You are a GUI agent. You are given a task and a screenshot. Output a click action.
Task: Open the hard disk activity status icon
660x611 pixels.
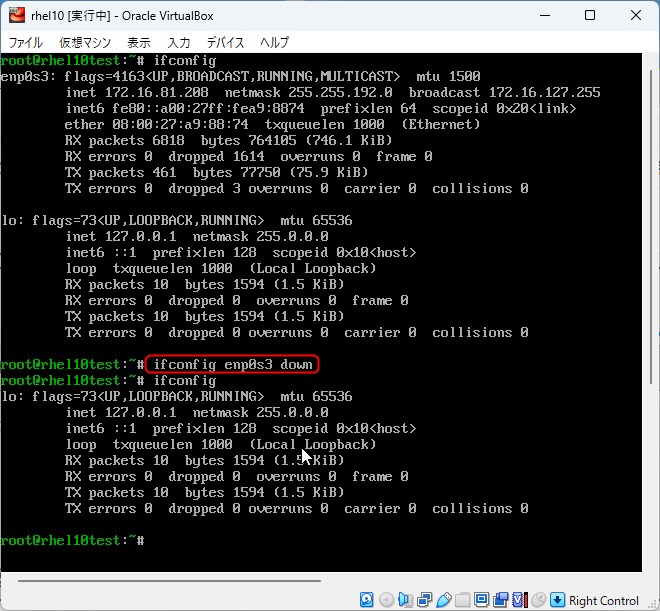pos(367,599)
